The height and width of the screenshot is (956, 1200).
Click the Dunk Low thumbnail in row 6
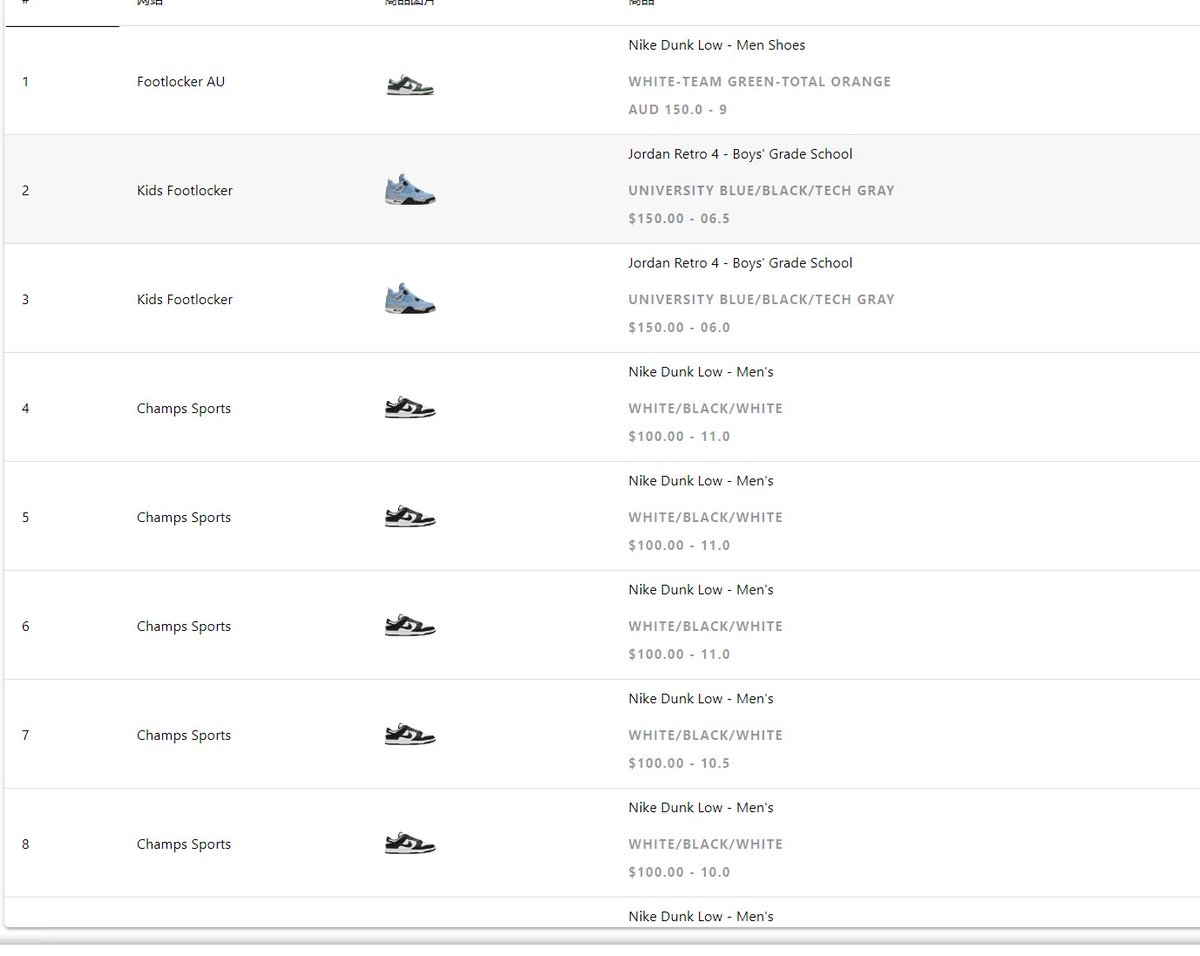410,626
